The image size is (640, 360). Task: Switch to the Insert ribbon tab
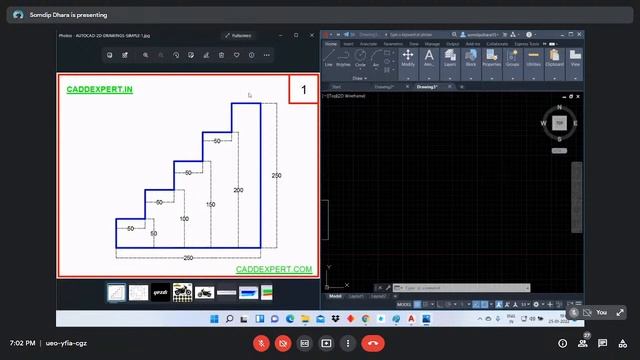(x=348, y=44)
